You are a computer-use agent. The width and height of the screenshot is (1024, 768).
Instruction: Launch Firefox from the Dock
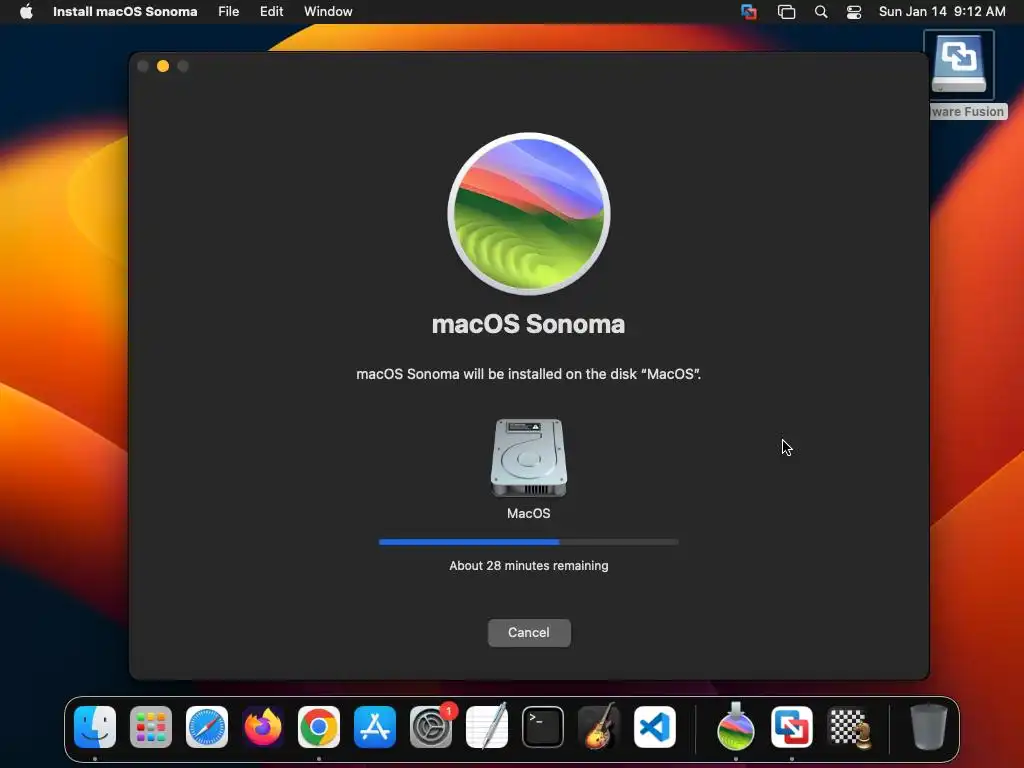263,727
